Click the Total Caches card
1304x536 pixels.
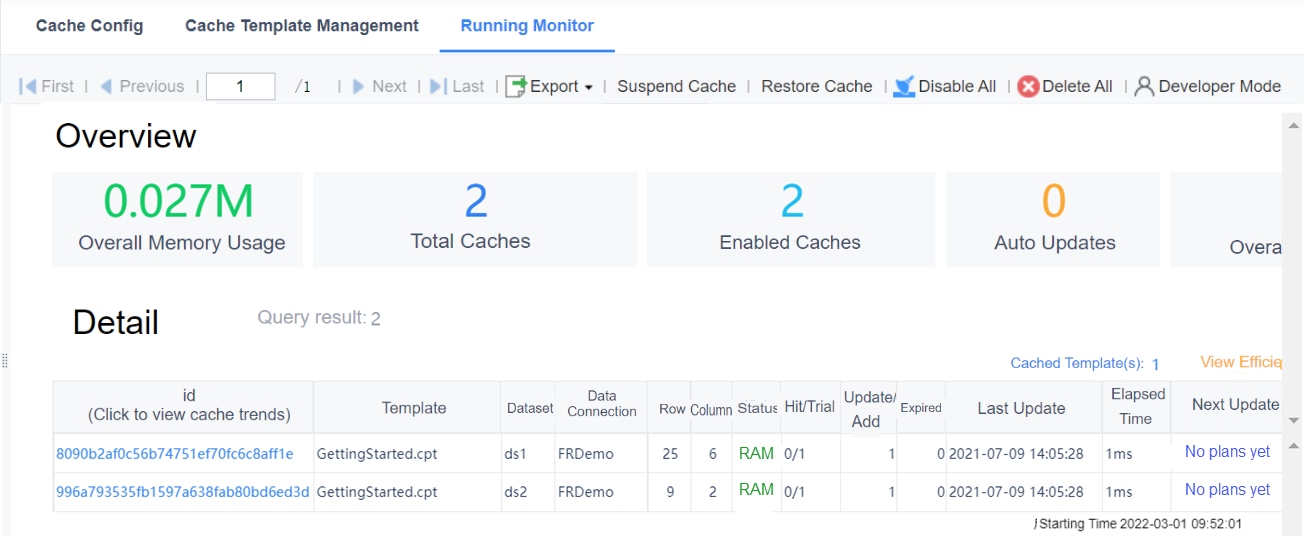point(475,219)
